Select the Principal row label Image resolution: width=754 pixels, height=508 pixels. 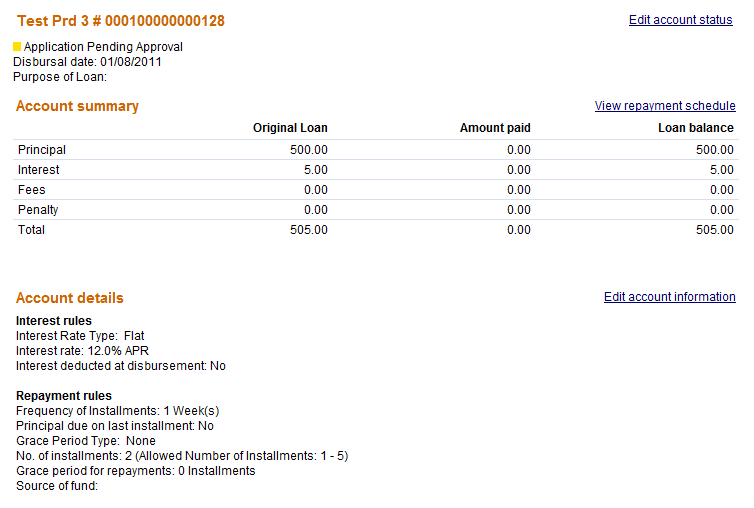tap(42, 150)
